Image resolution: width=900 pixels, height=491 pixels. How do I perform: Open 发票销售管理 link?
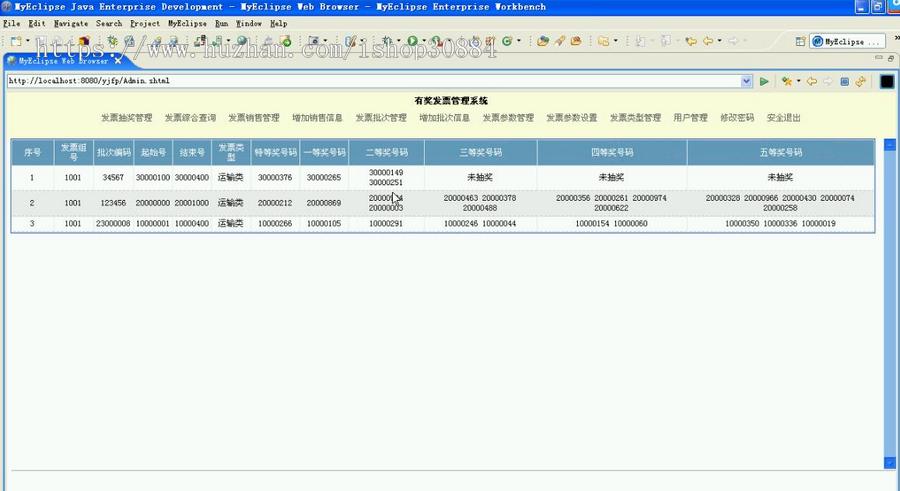(x=254, y=118)
